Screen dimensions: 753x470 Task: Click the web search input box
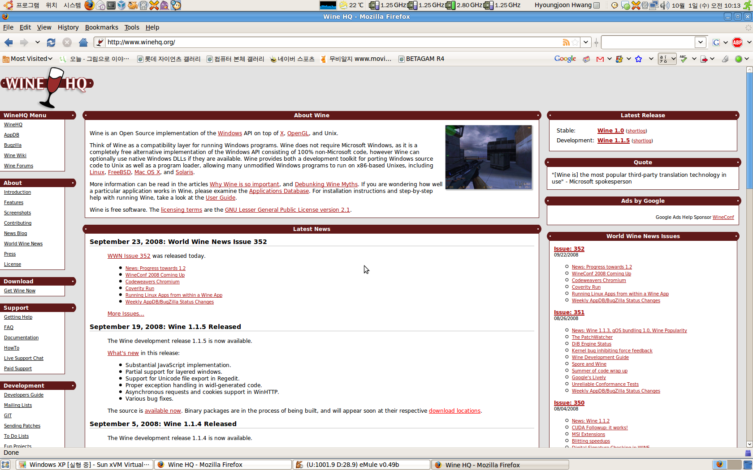pyautogui.click(x=648, y=42)
